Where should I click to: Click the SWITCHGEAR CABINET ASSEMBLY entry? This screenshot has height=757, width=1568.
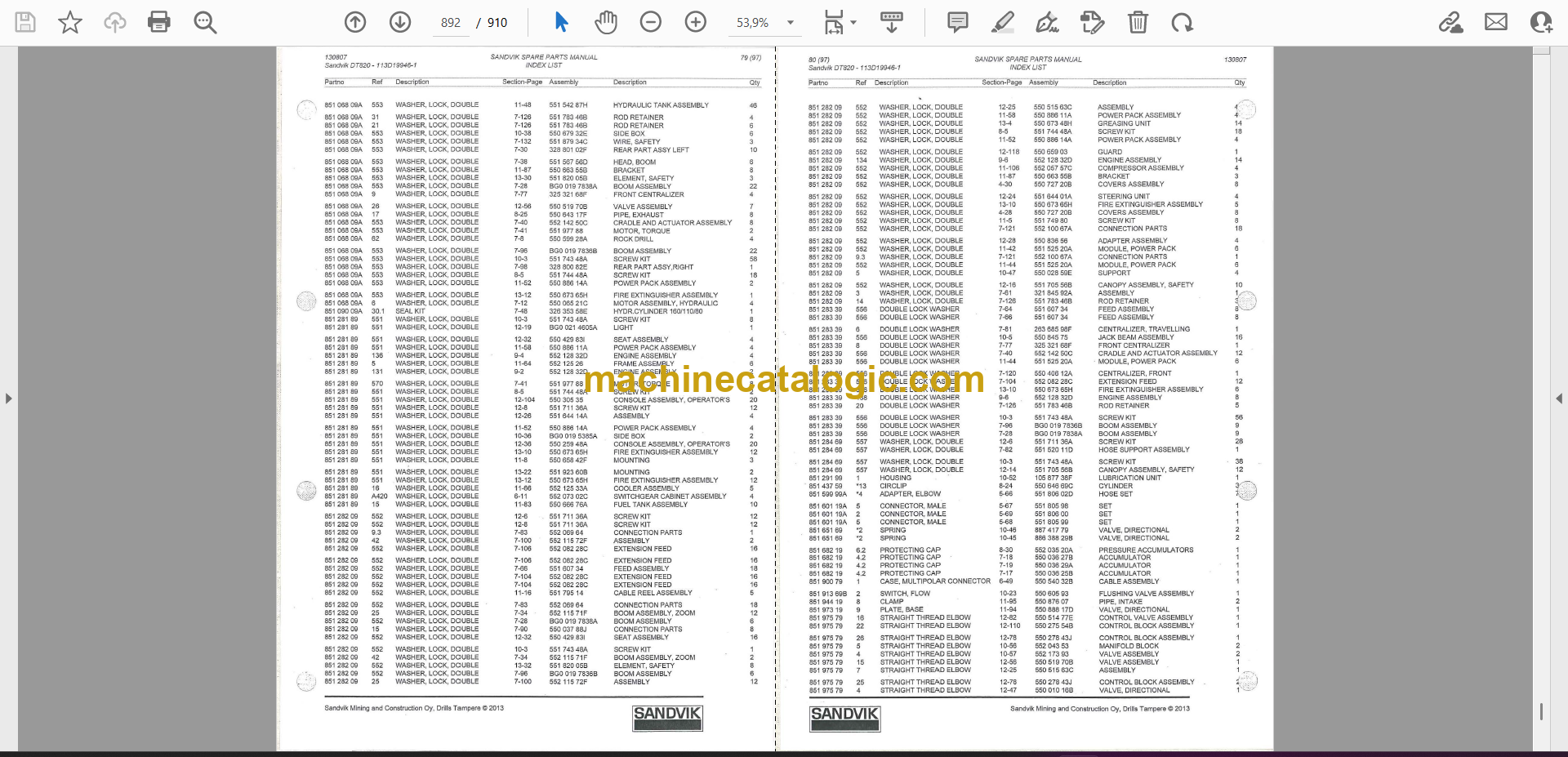pyautogui.click(x=670, y=497)
